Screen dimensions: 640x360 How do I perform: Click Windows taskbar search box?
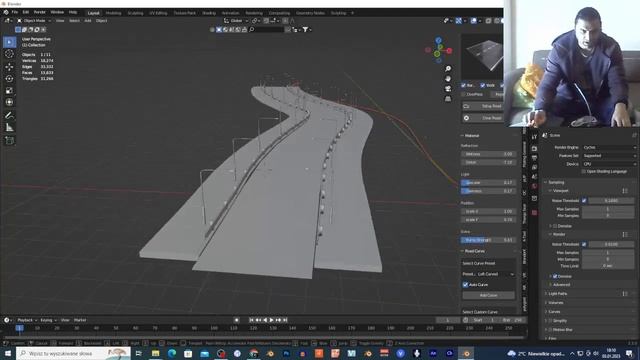(73, 353)
